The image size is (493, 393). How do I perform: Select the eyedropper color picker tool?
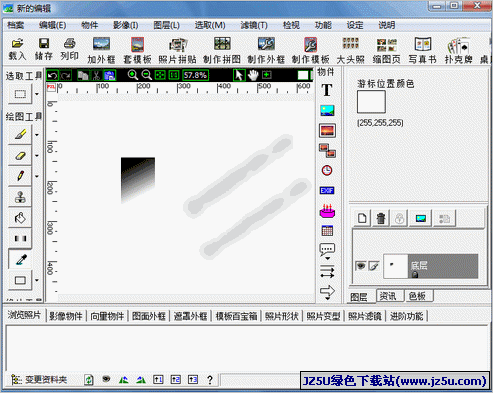[20, 259]
